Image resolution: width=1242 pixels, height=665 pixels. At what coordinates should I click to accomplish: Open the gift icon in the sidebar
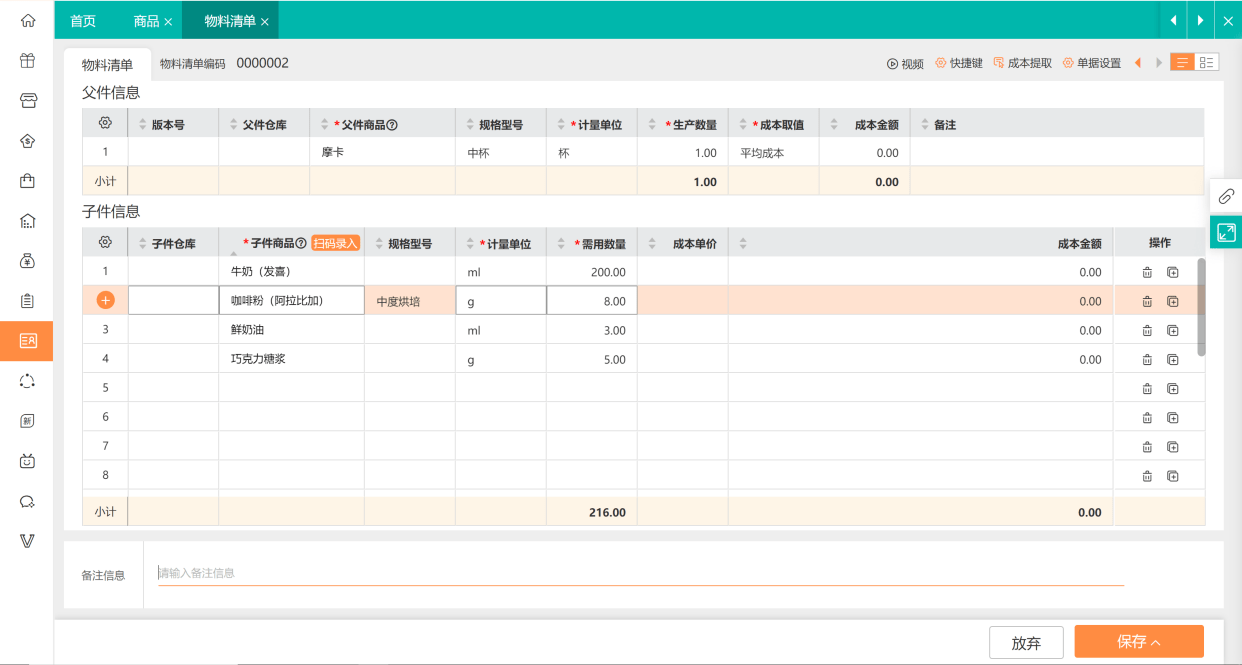[27, 60]
